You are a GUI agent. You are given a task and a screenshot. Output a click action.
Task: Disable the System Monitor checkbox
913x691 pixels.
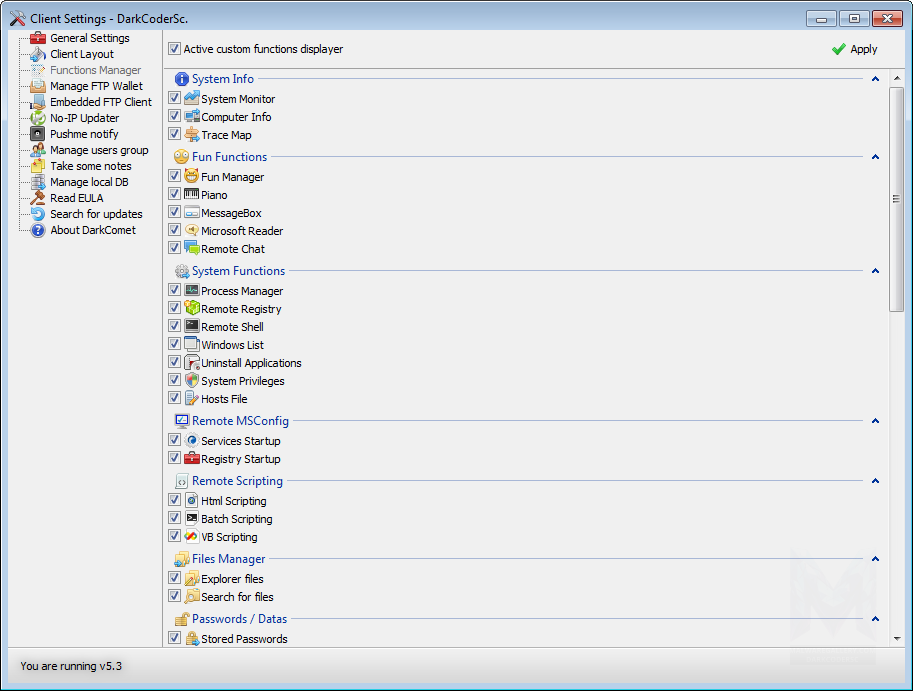pyautogui.click(x=175, y=99)
